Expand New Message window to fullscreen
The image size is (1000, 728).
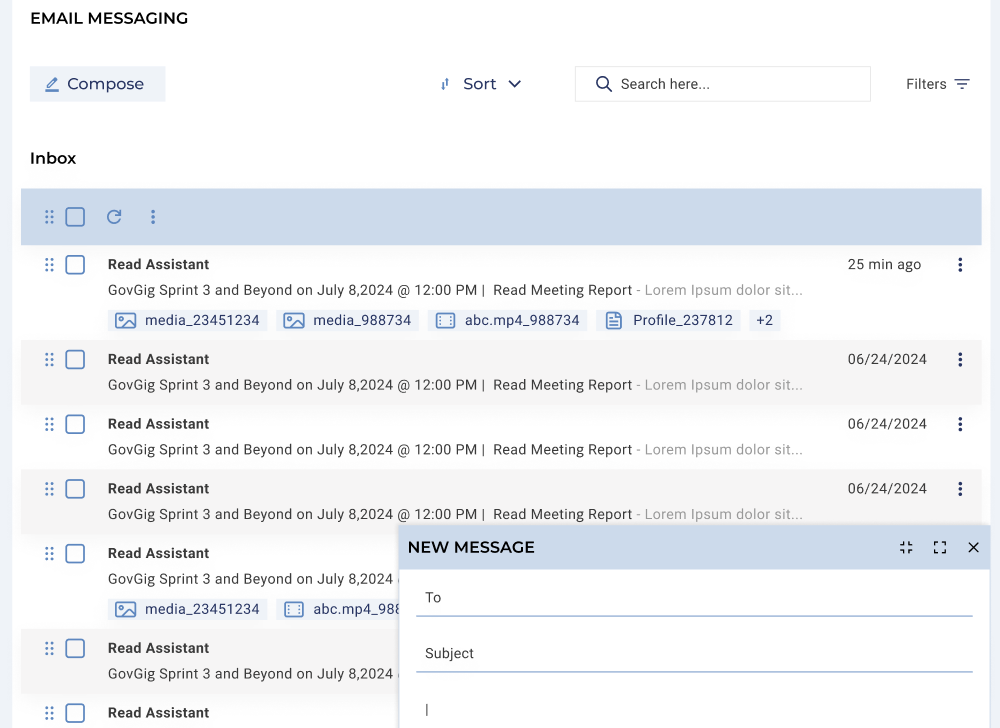(x=940, y=547)
